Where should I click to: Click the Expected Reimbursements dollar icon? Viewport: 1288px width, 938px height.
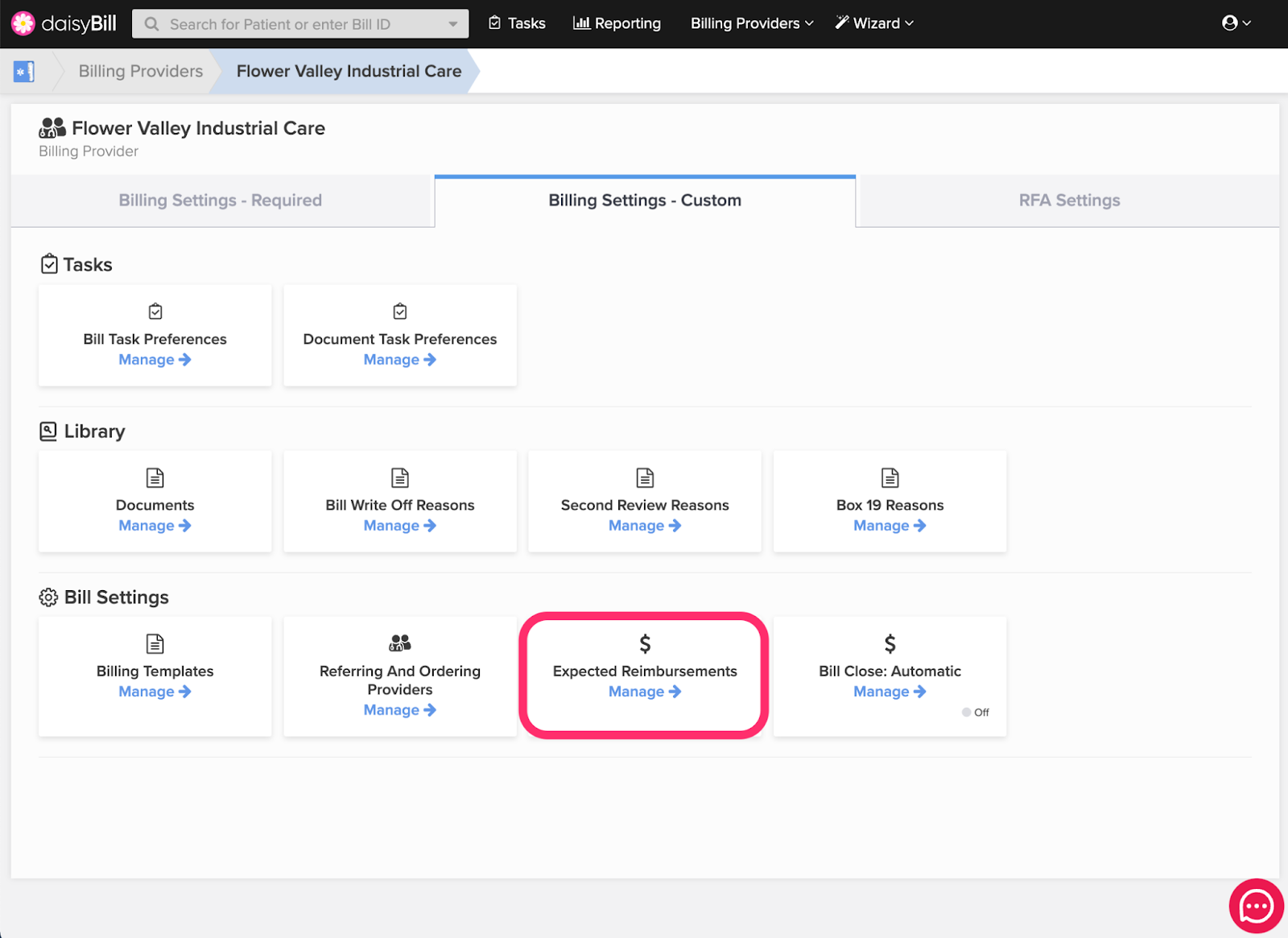pyautogui.click(x=645, y=643)
